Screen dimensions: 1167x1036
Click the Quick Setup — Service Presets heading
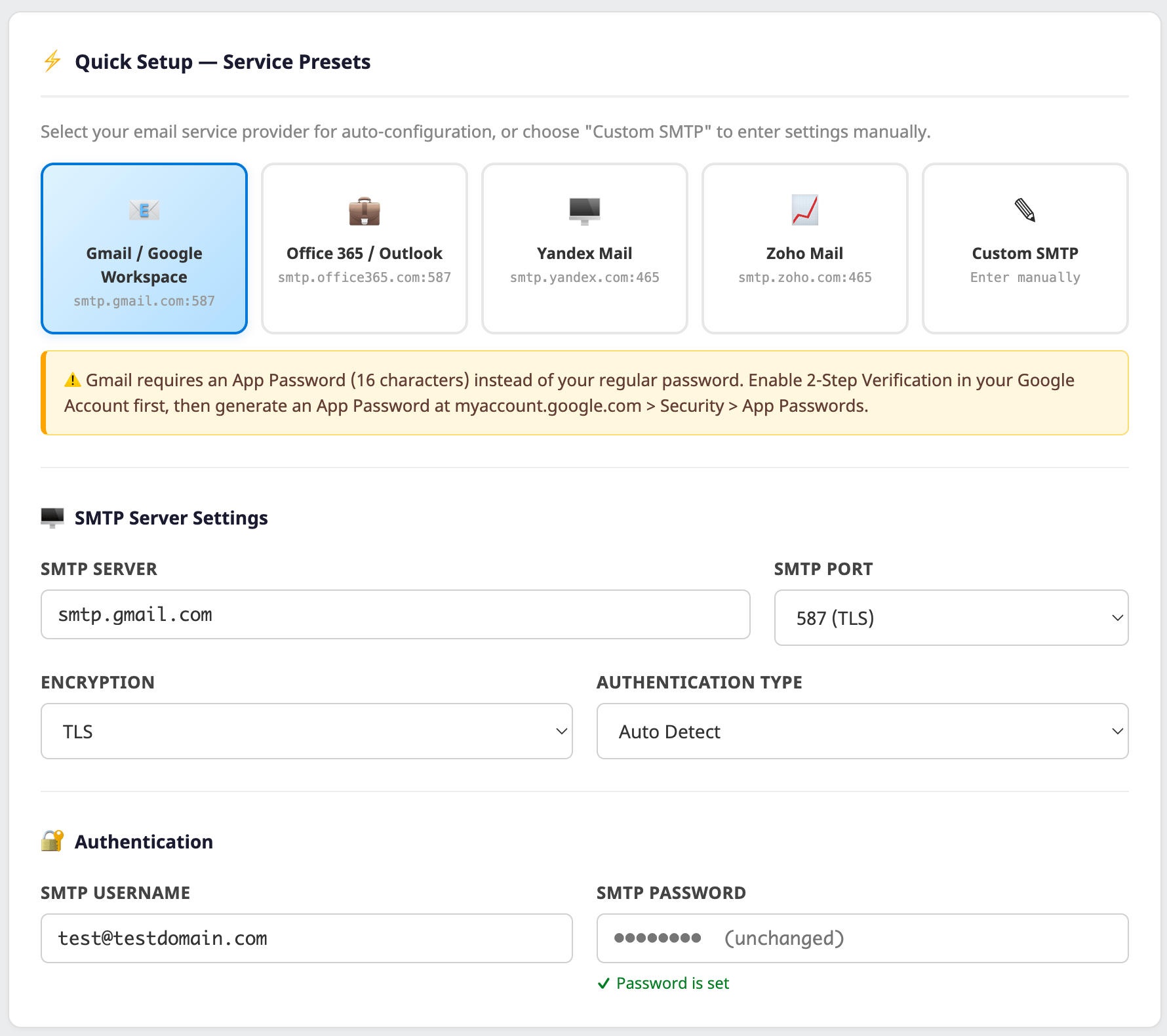[x=223, y=62]
